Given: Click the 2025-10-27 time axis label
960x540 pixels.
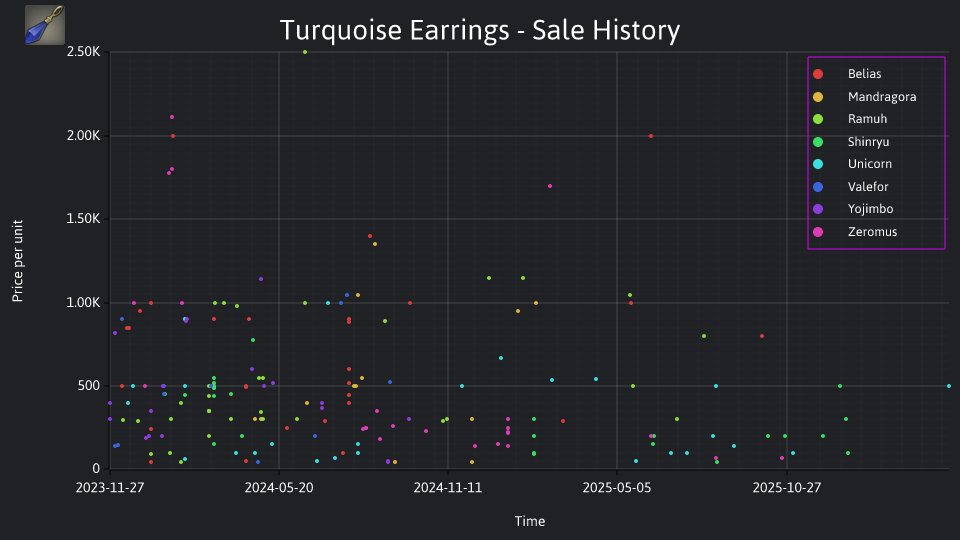Looking at the screenshot, I should [786, 488].
